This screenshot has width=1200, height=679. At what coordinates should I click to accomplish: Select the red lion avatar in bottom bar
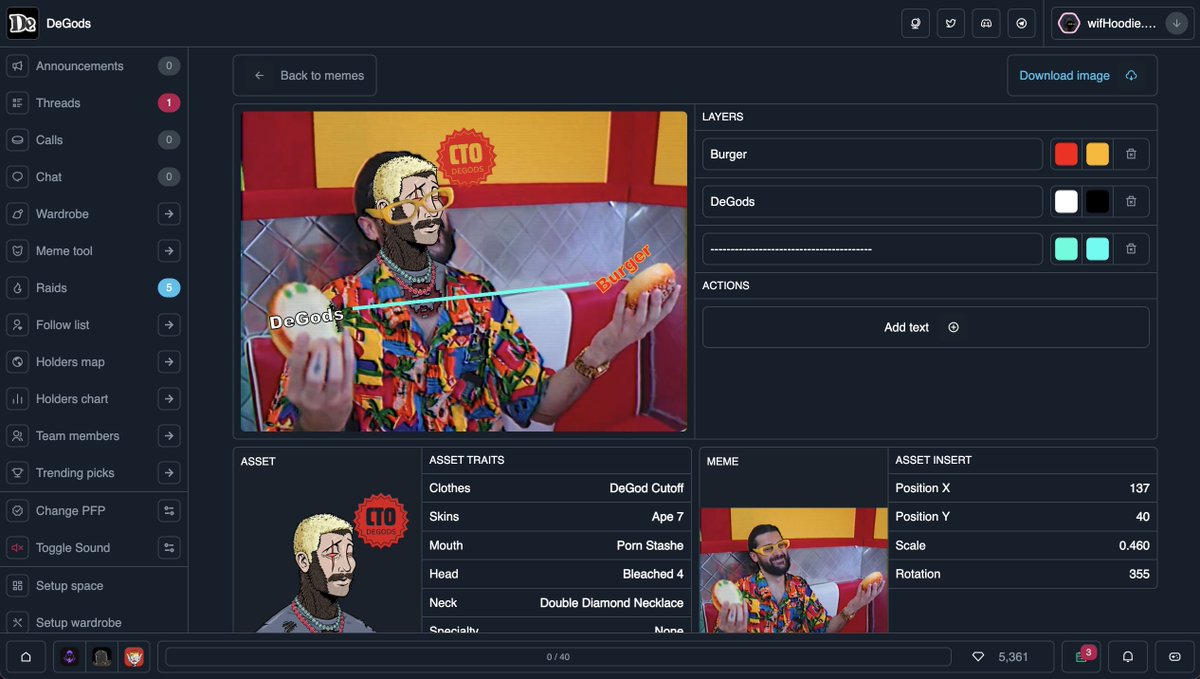[x=133, y=657]
